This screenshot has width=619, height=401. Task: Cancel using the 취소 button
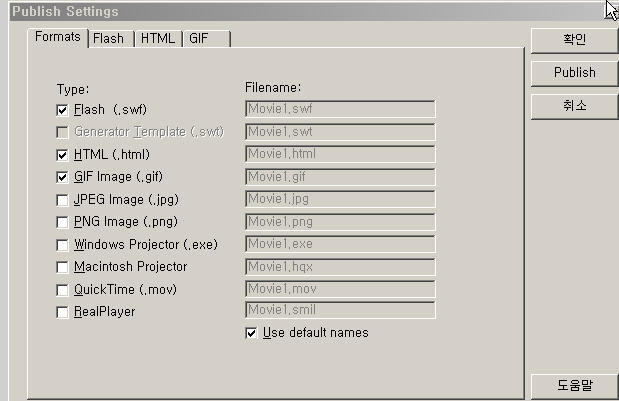click(574, 106)
